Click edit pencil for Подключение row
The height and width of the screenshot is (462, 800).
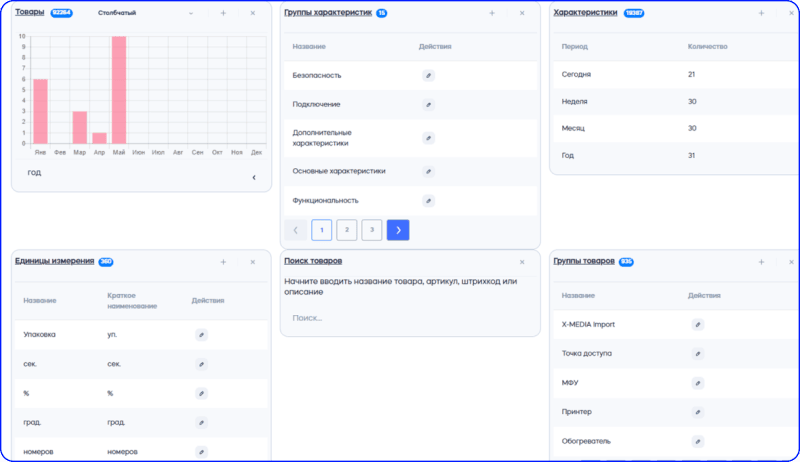(429, 104)
